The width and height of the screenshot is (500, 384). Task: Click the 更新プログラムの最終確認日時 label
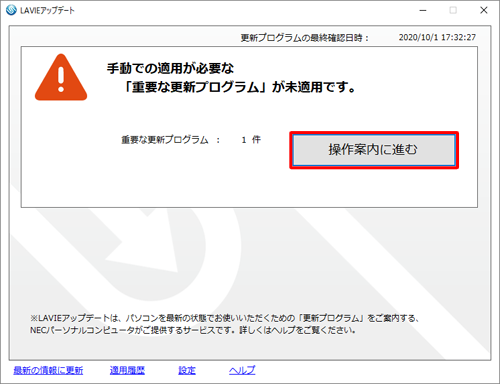pyautogui.click(x=304, y=38)
